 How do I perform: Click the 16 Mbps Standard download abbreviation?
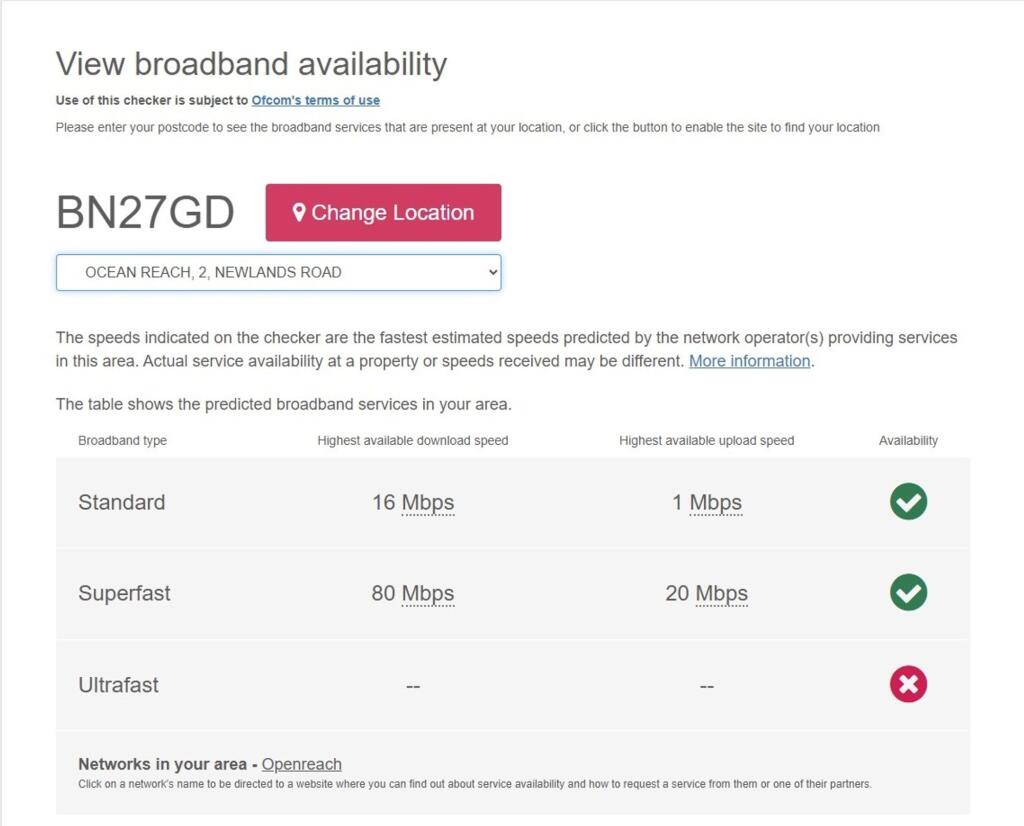tap(428, 502)
